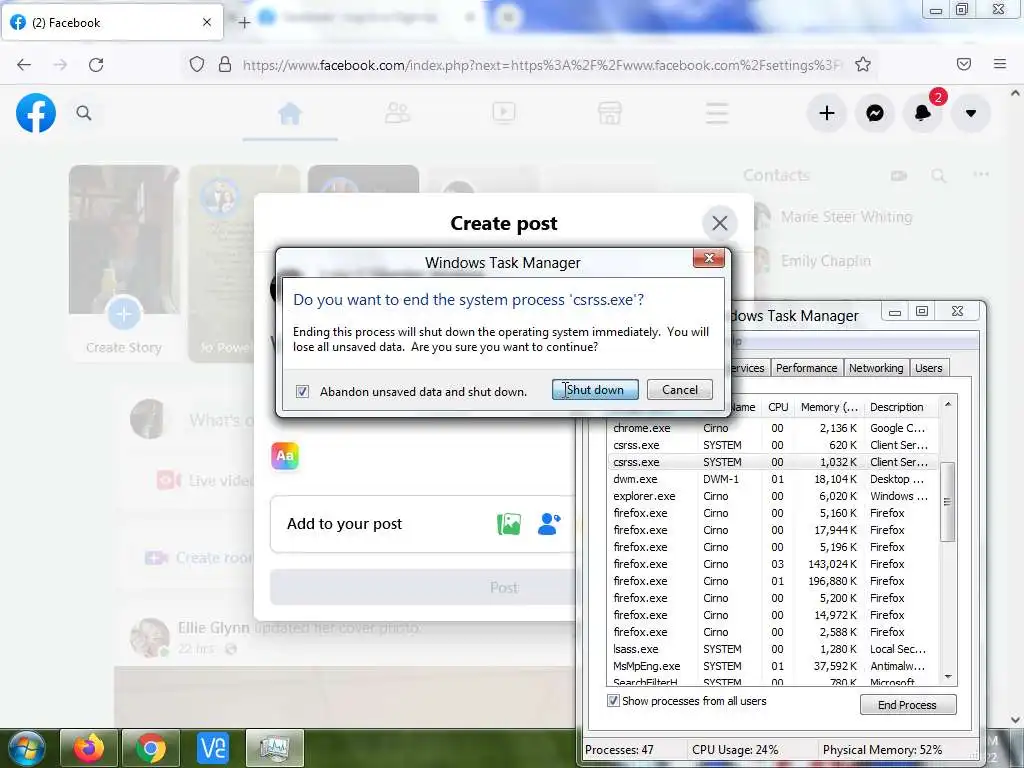Screen dimensions: 1024x768
Task: Click the Aa background color icon
Action: [285, 456]
